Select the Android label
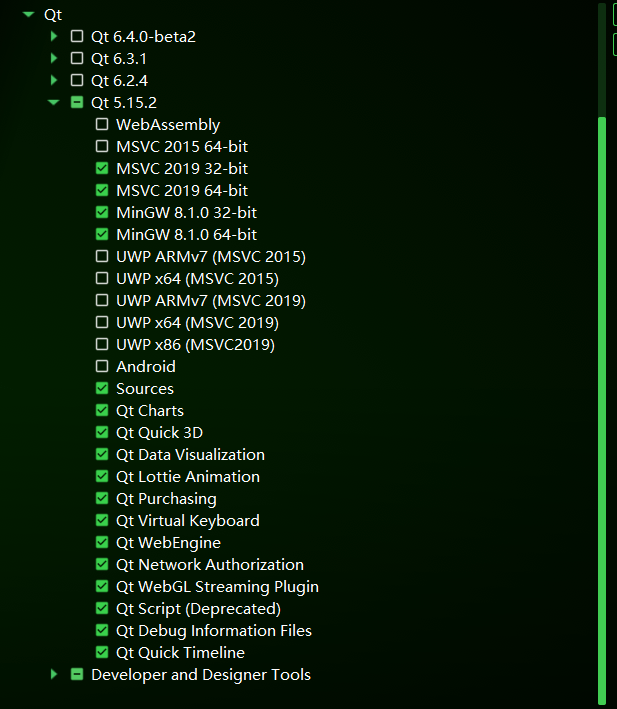 146,367
